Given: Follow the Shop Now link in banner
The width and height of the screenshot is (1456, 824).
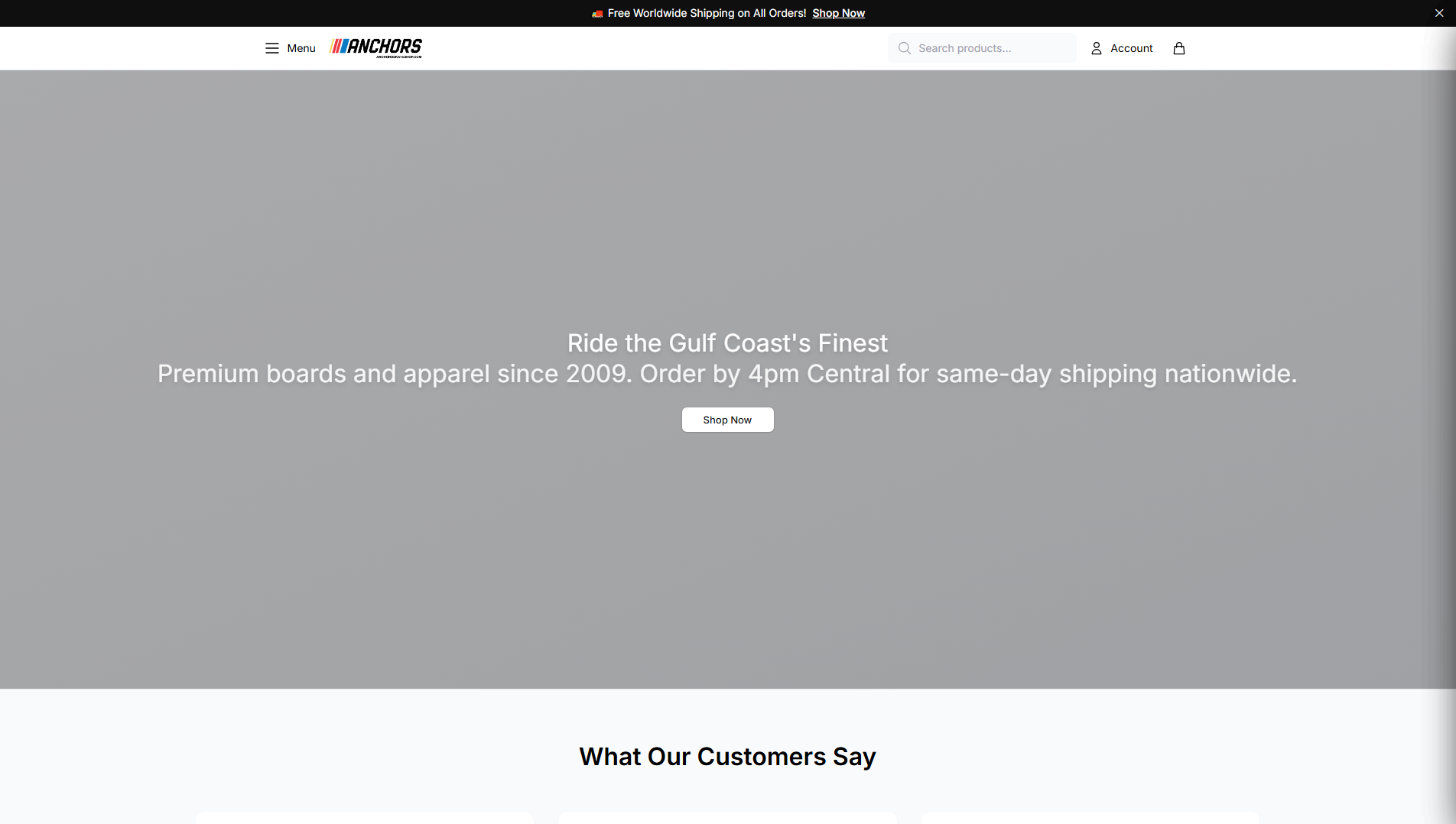Looking at the screenshot, I should [x=838, y=13].
